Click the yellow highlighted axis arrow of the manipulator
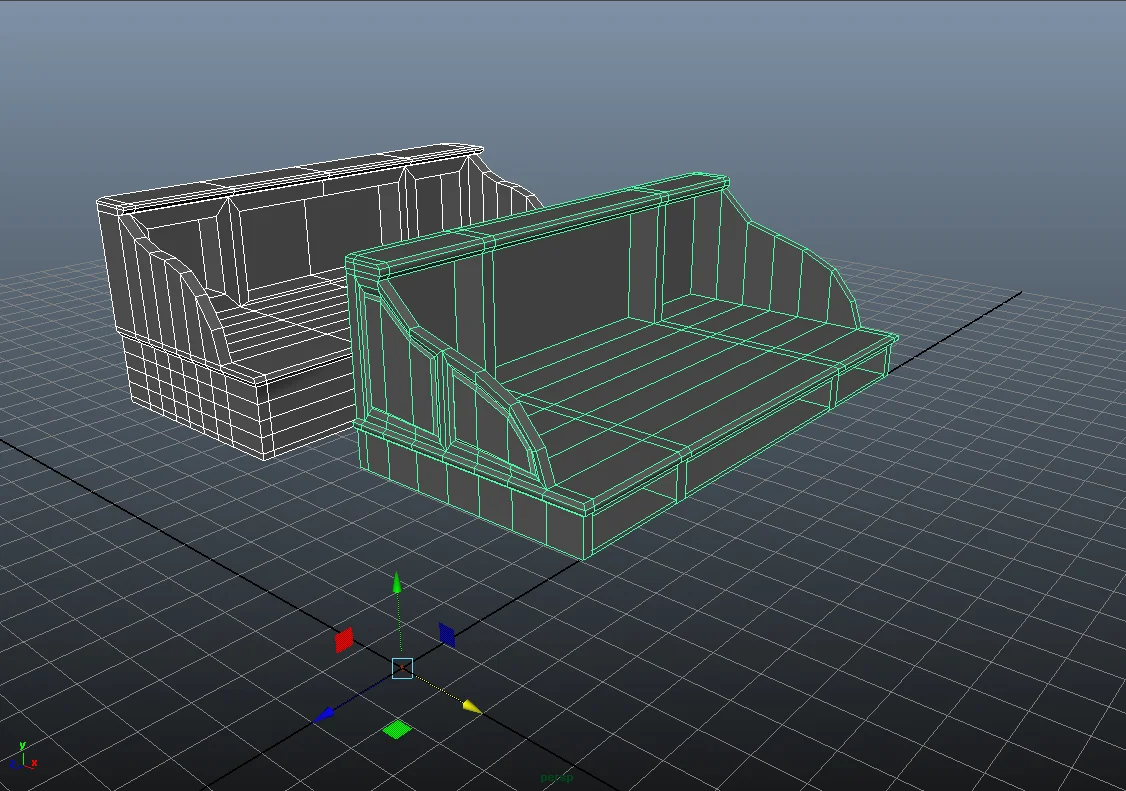The width and height of the screenshot is (1126, 791). tap(473, 707)
